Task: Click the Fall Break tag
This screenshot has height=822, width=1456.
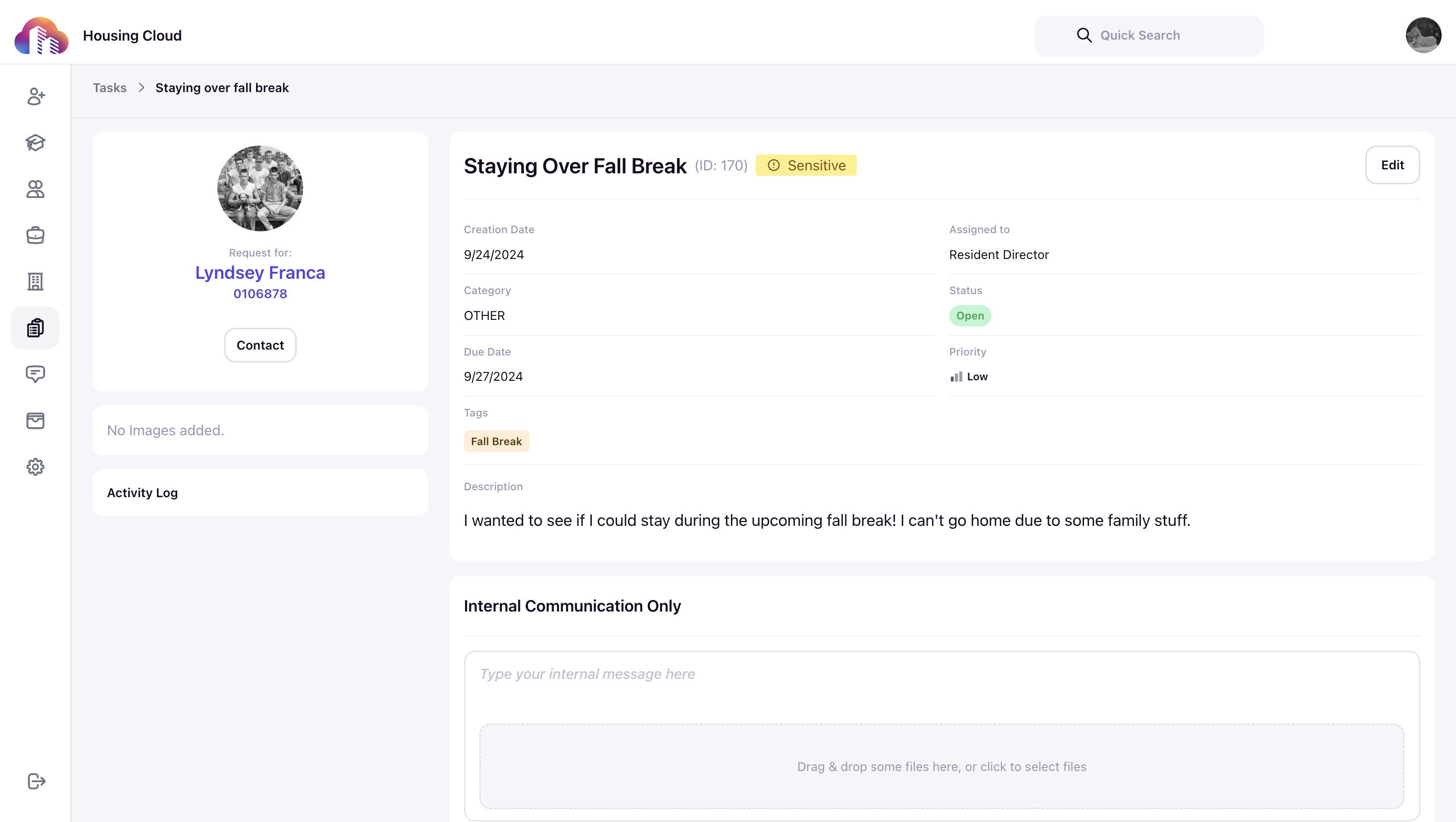Action: (x=496, y=441)
